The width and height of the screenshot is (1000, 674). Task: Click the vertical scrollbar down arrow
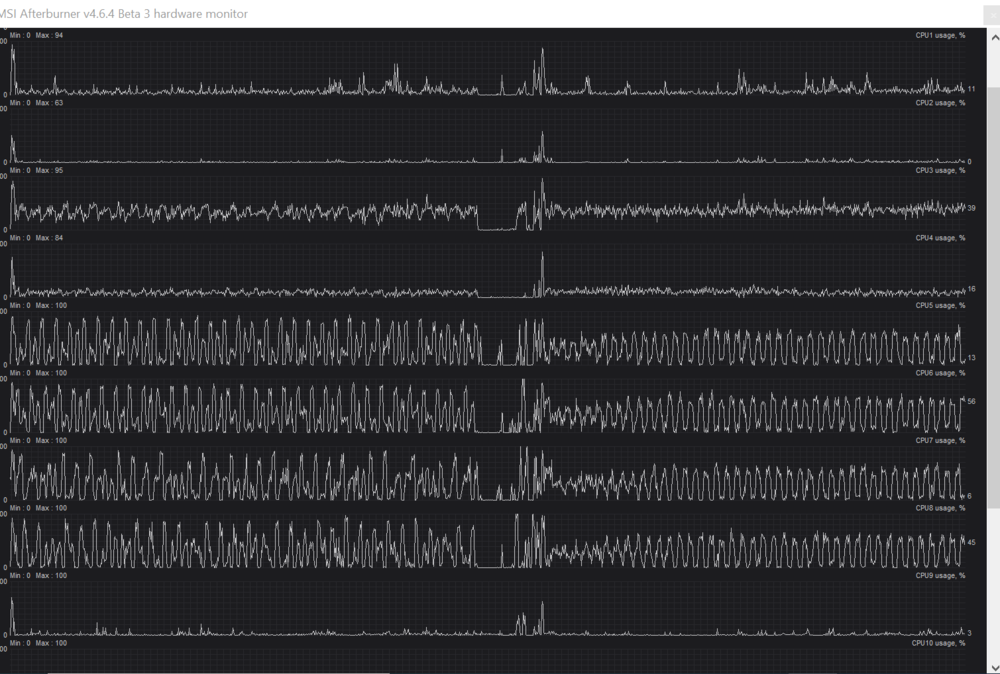(x=994, y=668)
